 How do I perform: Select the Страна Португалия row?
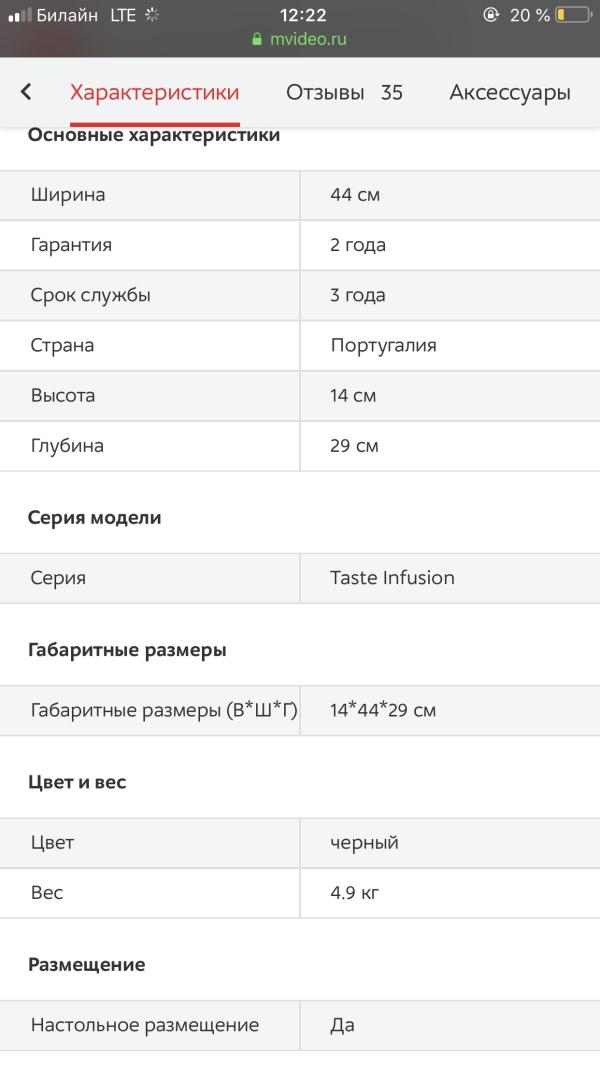click(300, 346)
